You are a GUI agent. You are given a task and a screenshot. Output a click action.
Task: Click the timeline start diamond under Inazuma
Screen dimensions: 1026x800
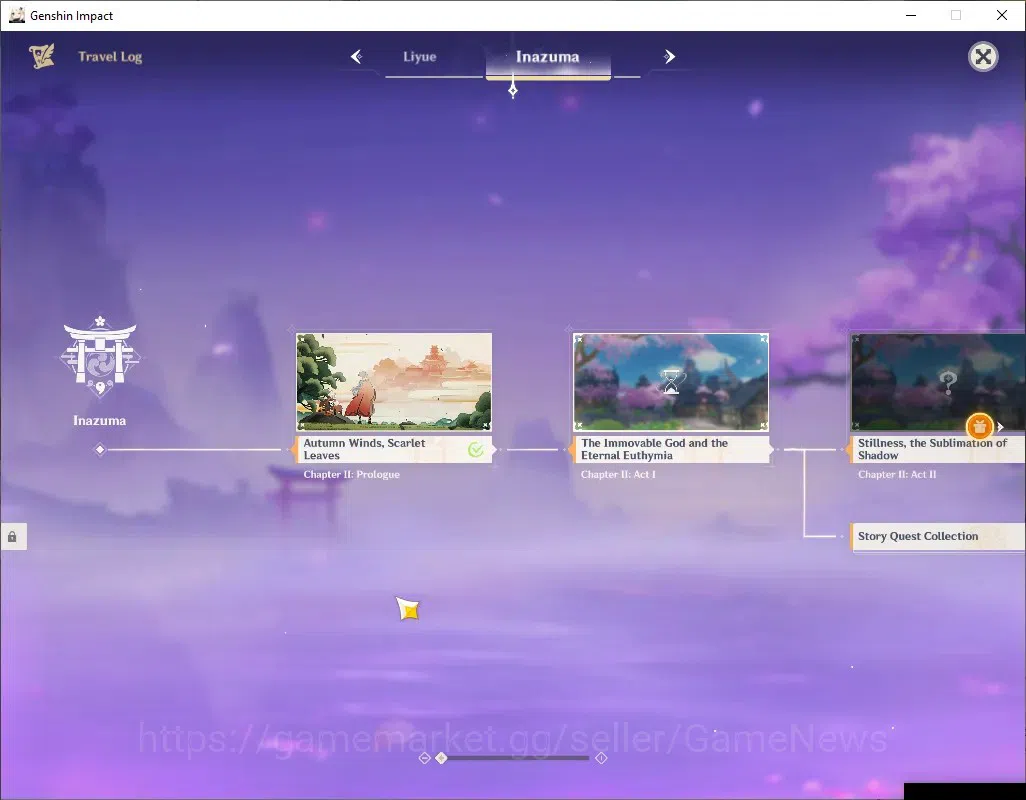coord(100,449)
